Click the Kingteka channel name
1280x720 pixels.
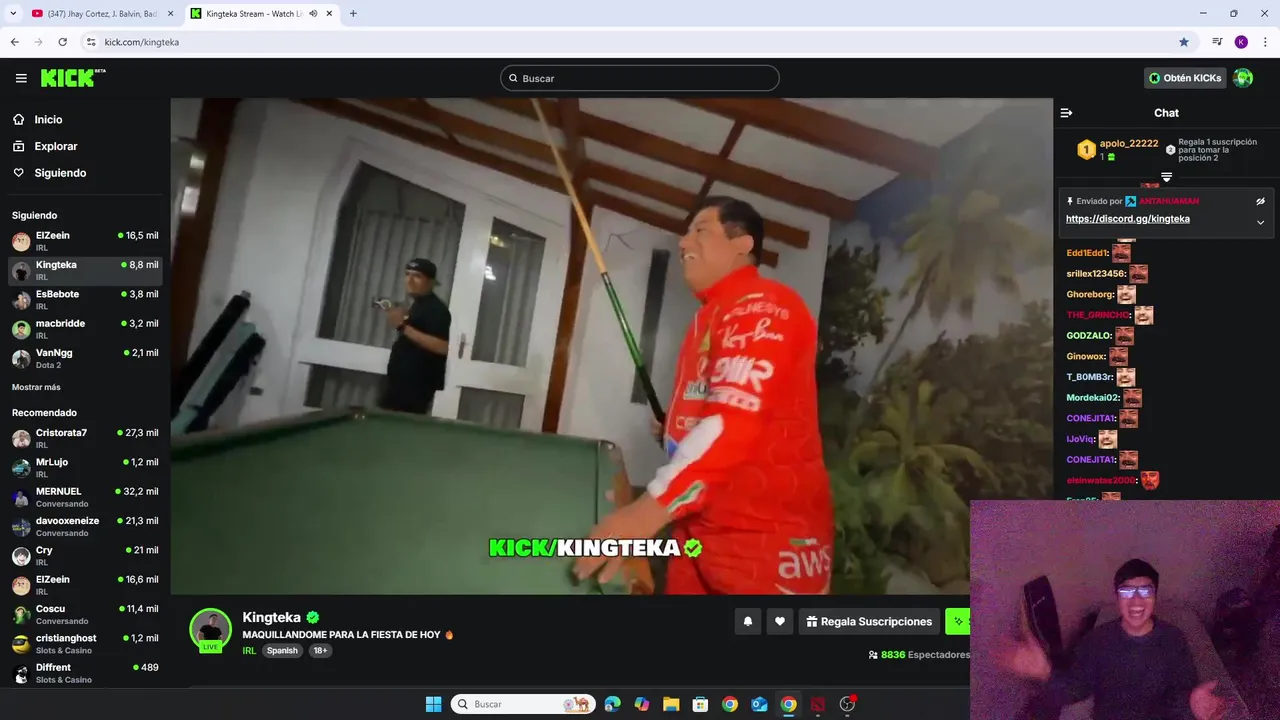(x=271, y=617)
